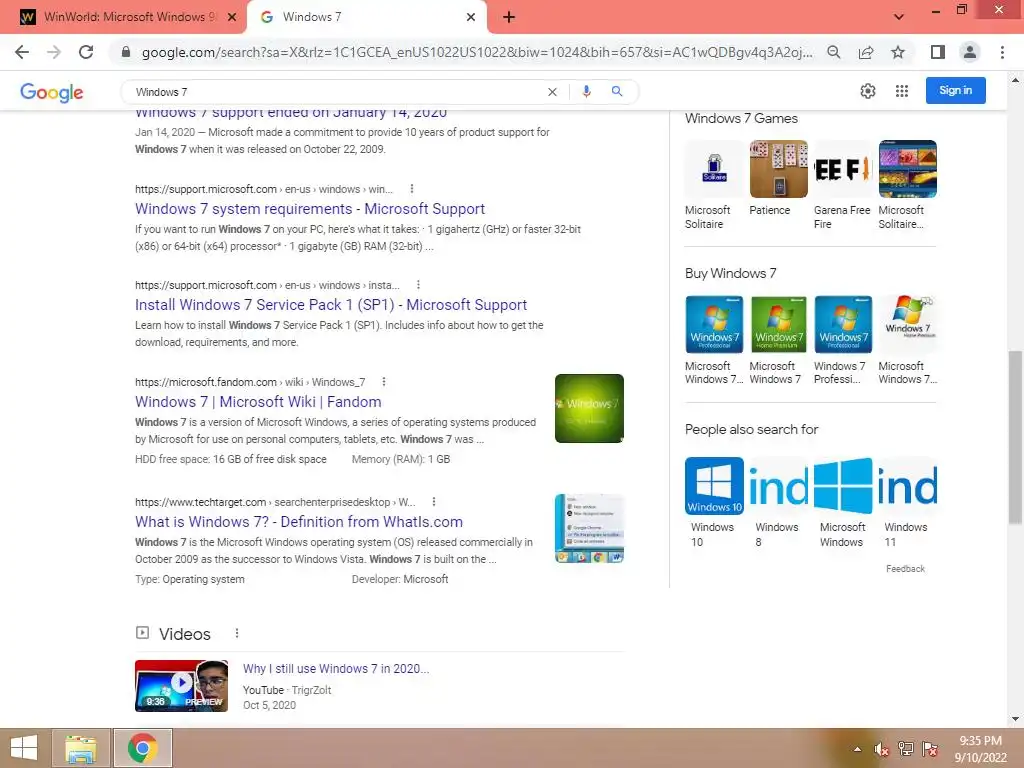Click the browser forward arrow
Viewport: 1024px width, 768px height.
point(54,52)
